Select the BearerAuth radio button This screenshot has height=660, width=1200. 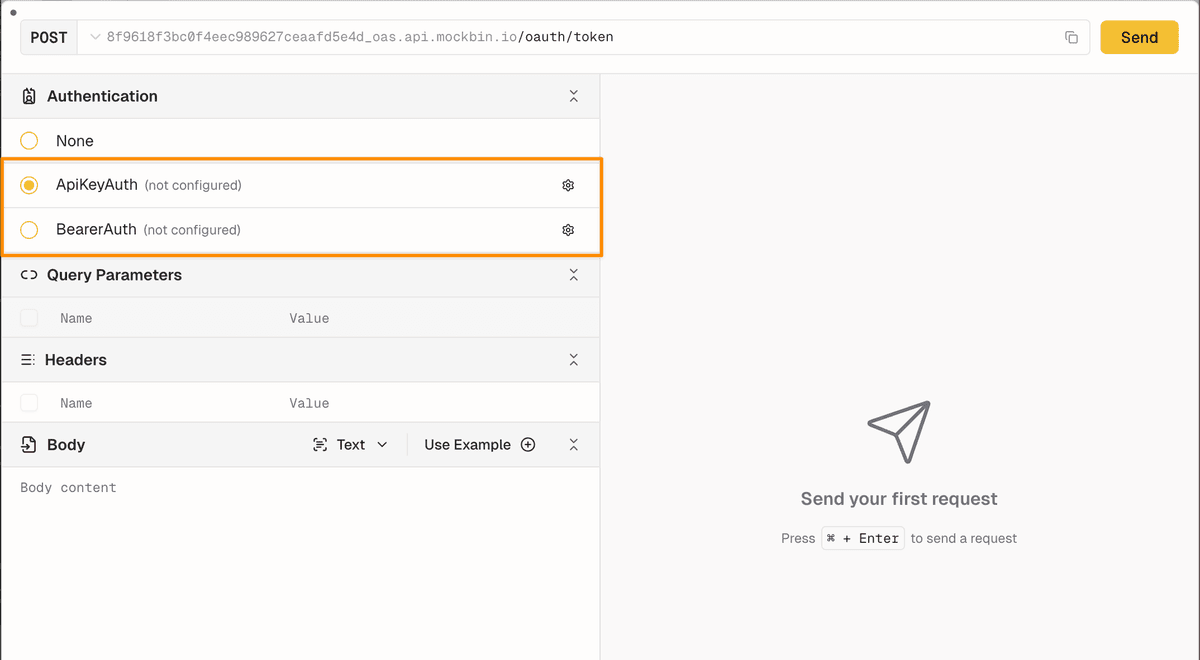coord(29,230)
